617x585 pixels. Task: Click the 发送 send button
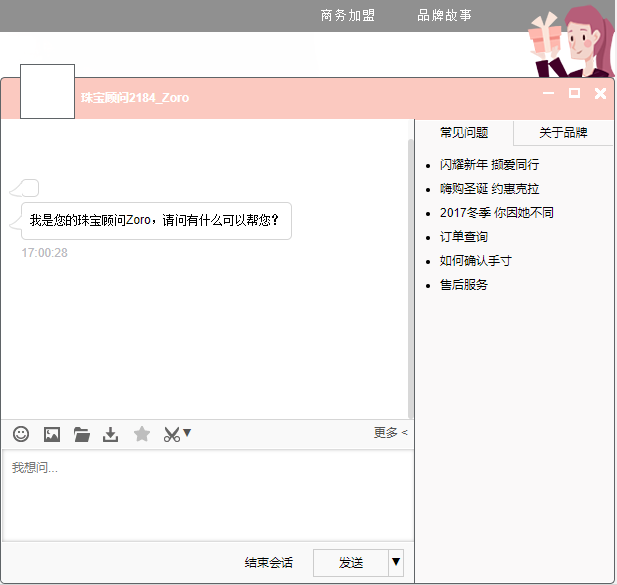tap(350, 563)
